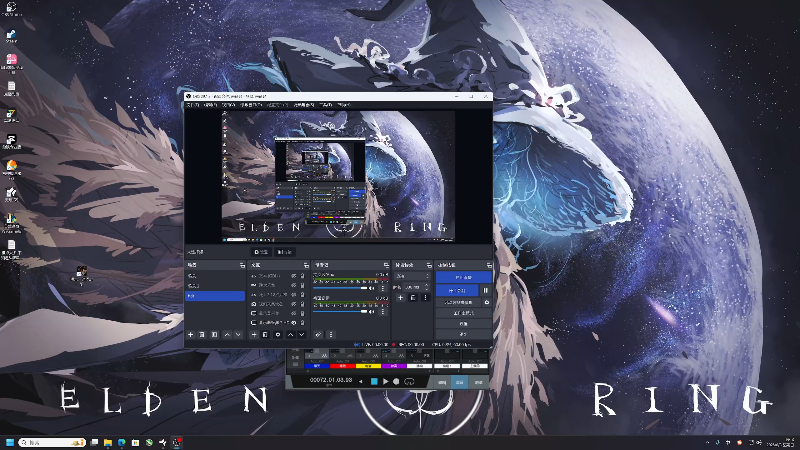Viewport: 800px width, 450px height.
Task: Adjust the transition duration spinner arrows
Action: (427, 287)
